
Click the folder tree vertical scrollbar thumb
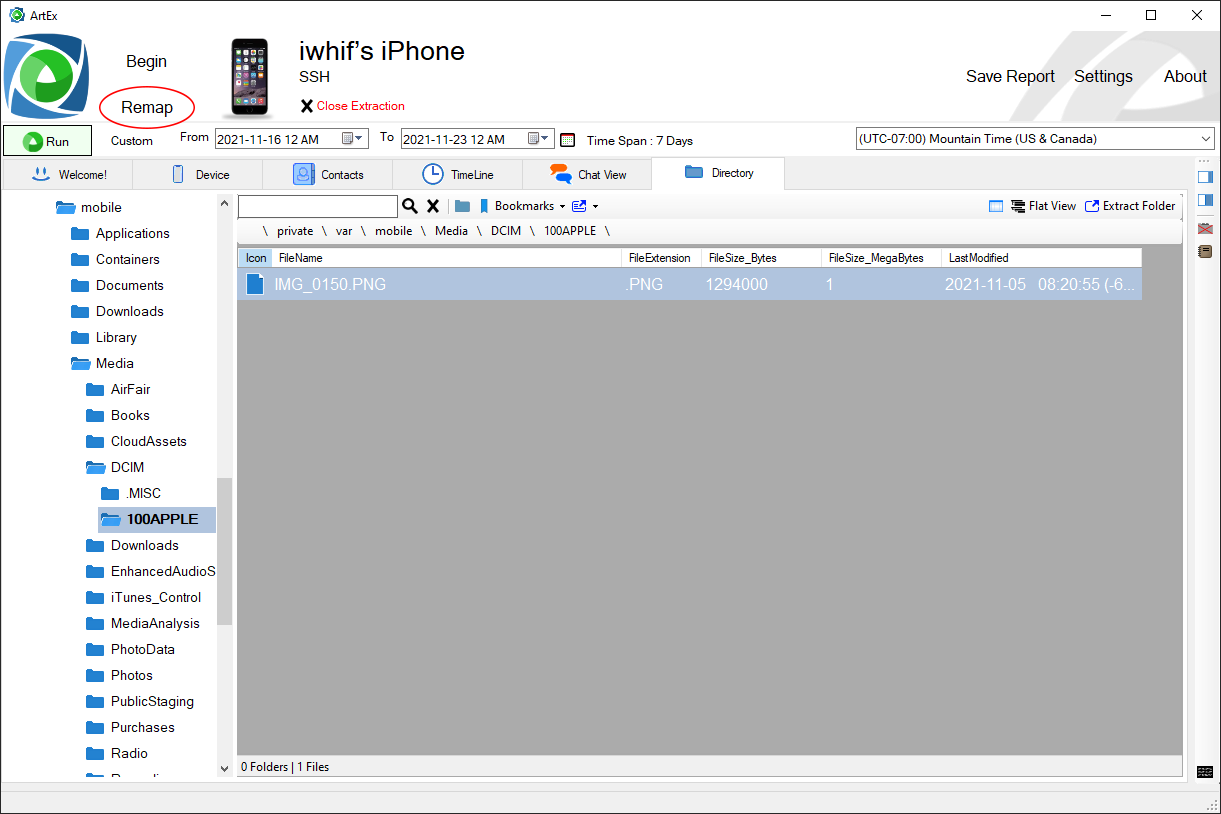[224, 550]
